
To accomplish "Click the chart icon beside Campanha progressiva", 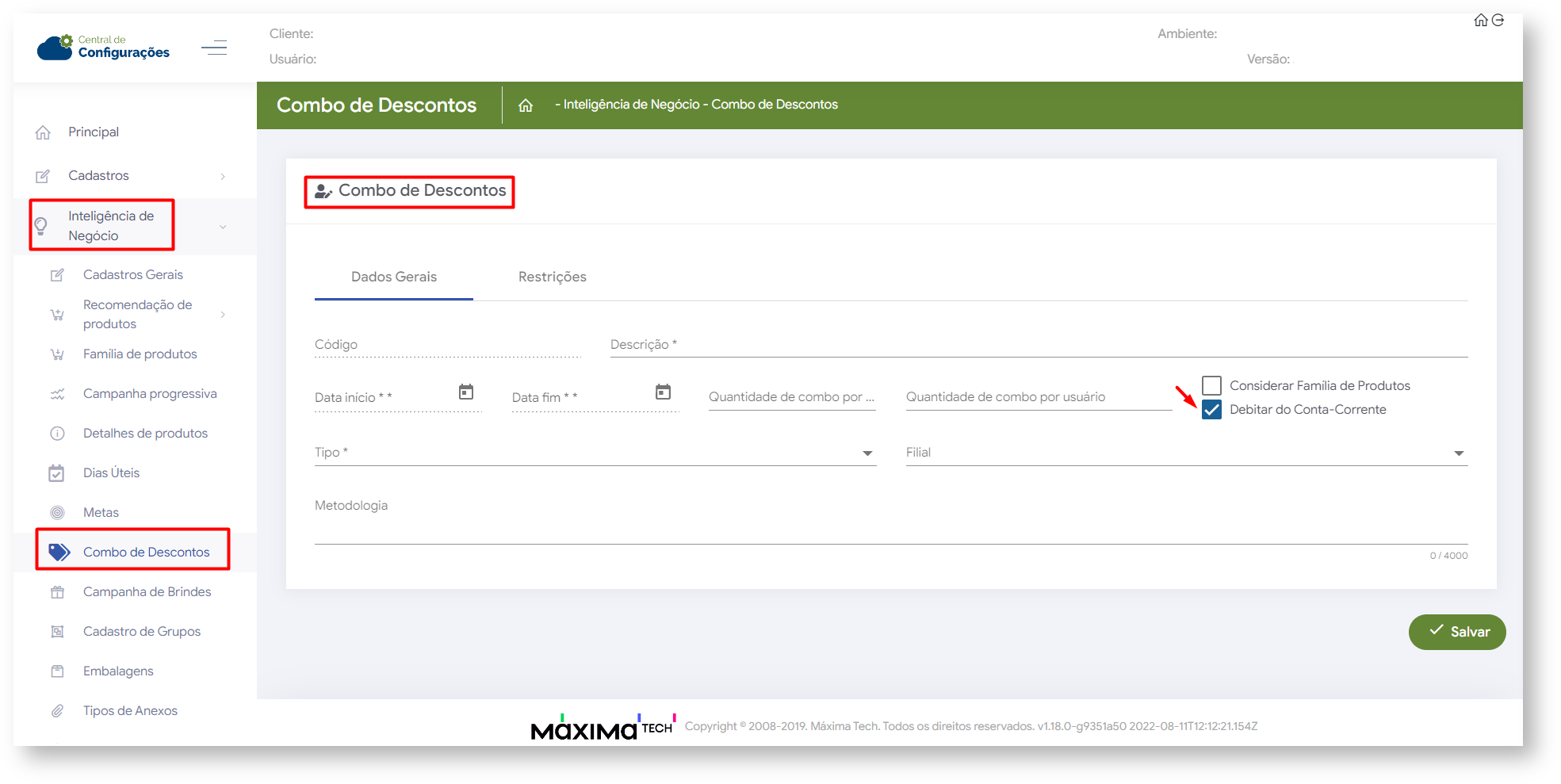I will click(57, 394).
